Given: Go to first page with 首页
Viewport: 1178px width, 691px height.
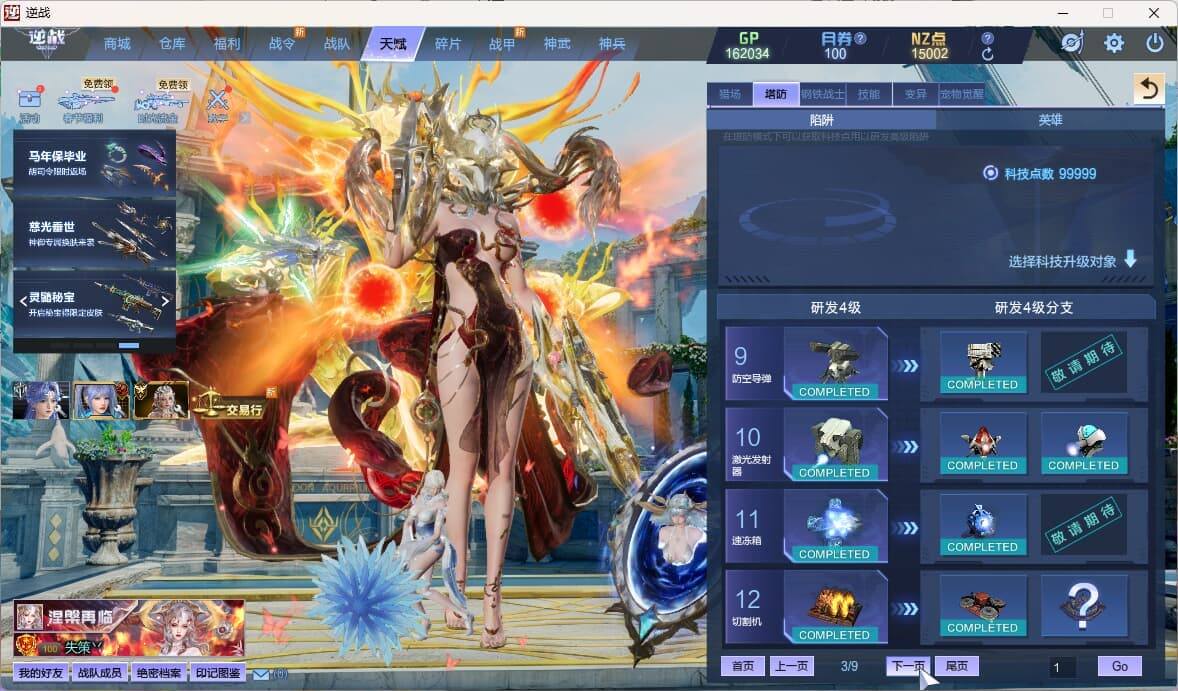Looking at the screenshot, I should (x=743, y=666).
